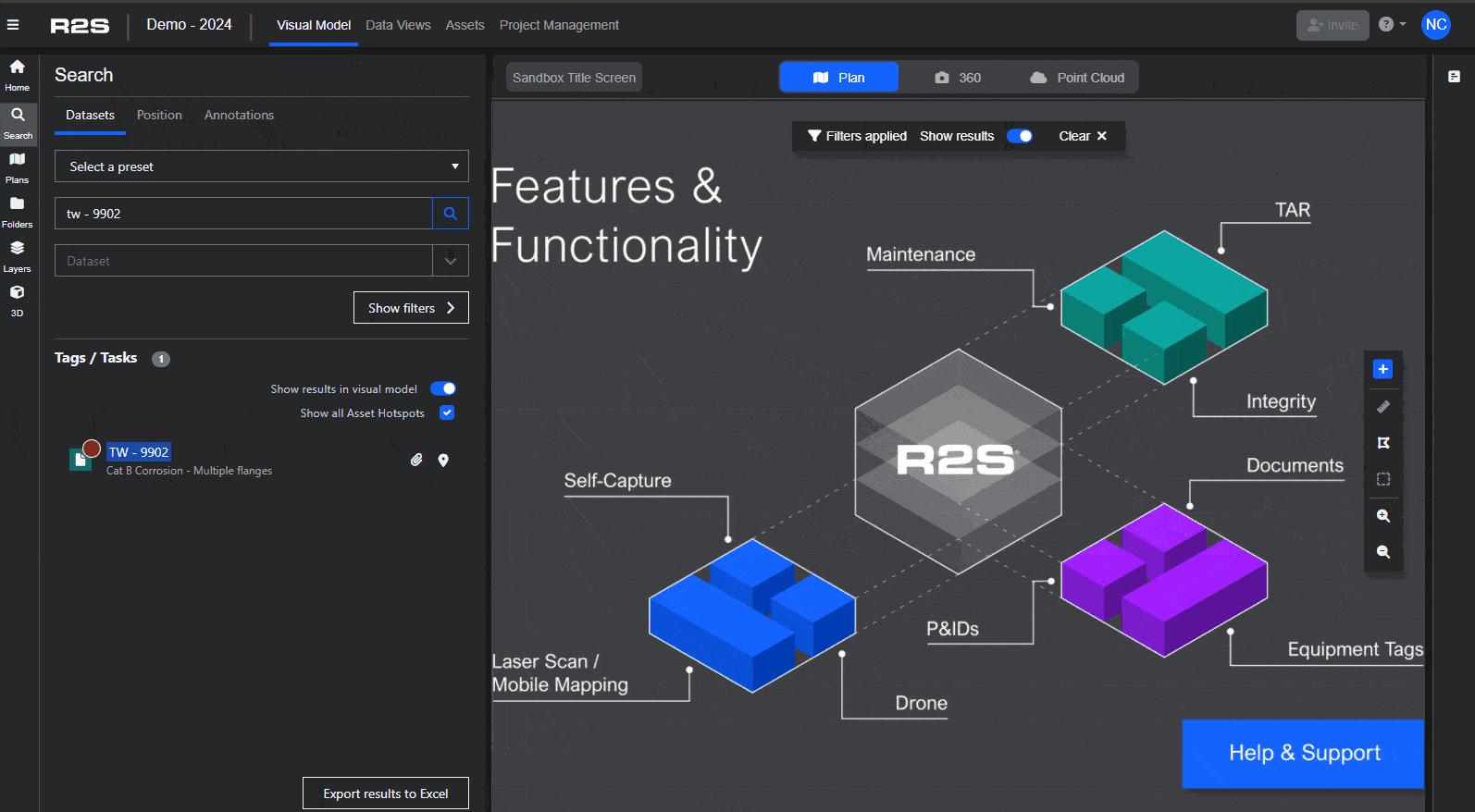This screenshot has height=812, width=1475.
Task: Switch to Point Cloud view
Action: click(1077, 78)
